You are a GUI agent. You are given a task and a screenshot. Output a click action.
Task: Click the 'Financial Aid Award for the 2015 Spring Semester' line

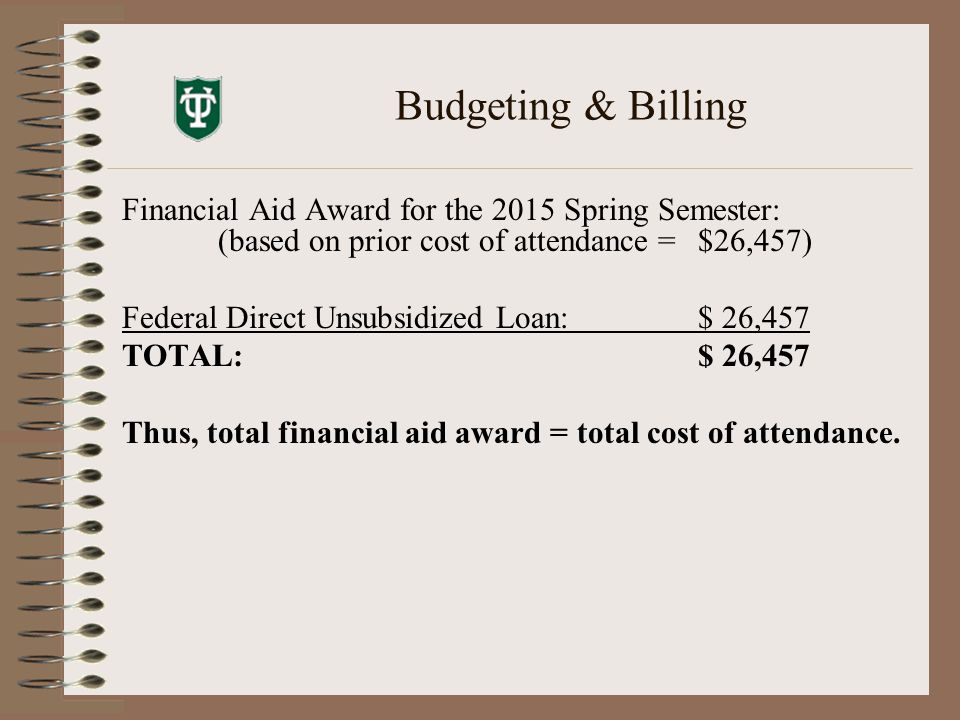[451, 210]
